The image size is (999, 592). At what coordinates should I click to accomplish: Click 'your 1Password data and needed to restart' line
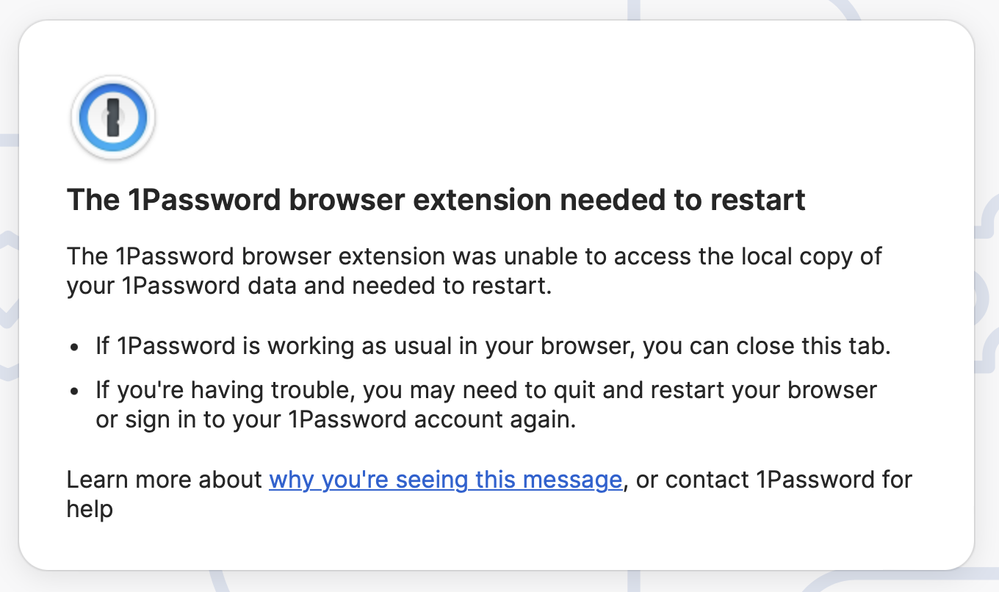click(x=309, y=285)
